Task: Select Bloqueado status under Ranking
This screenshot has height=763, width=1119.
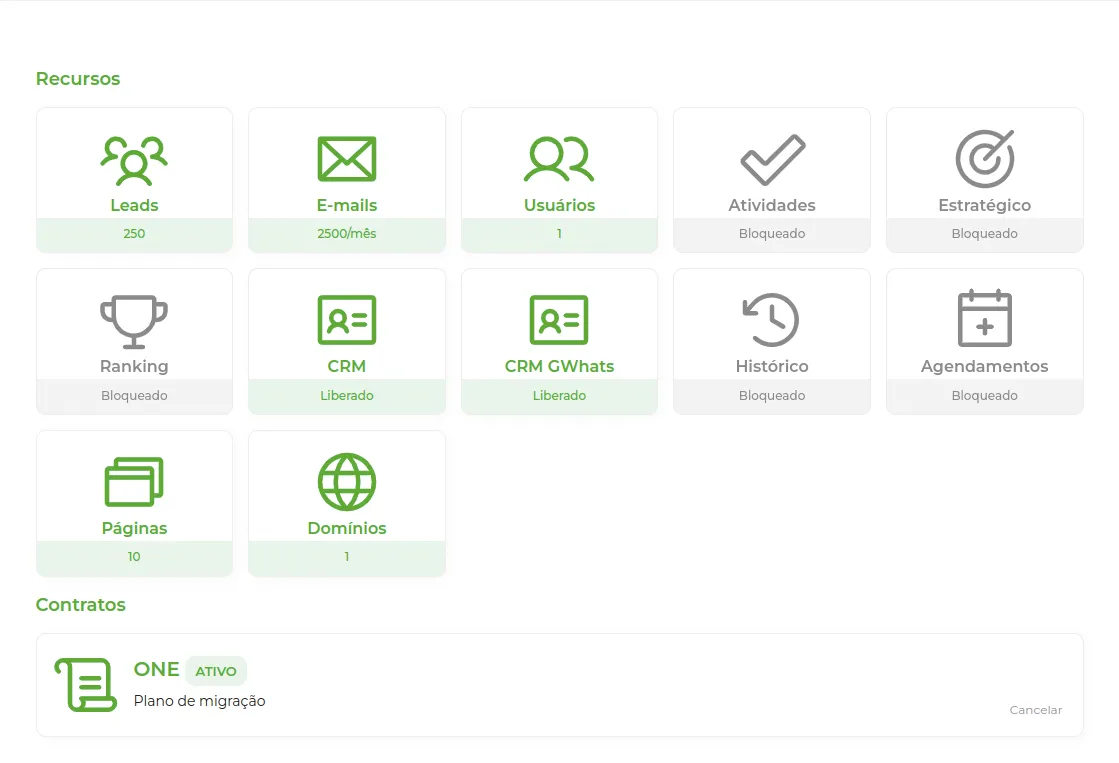Action: pos(134,395)
